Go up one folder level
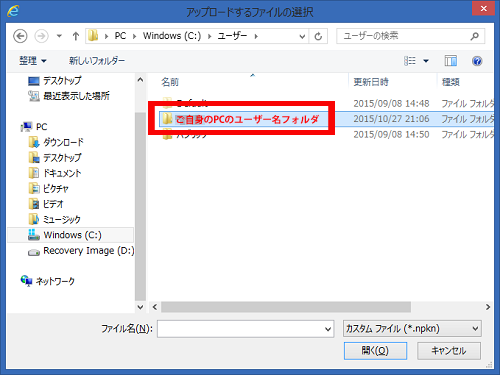The image size is (500, 375). [x=76, y=36]
